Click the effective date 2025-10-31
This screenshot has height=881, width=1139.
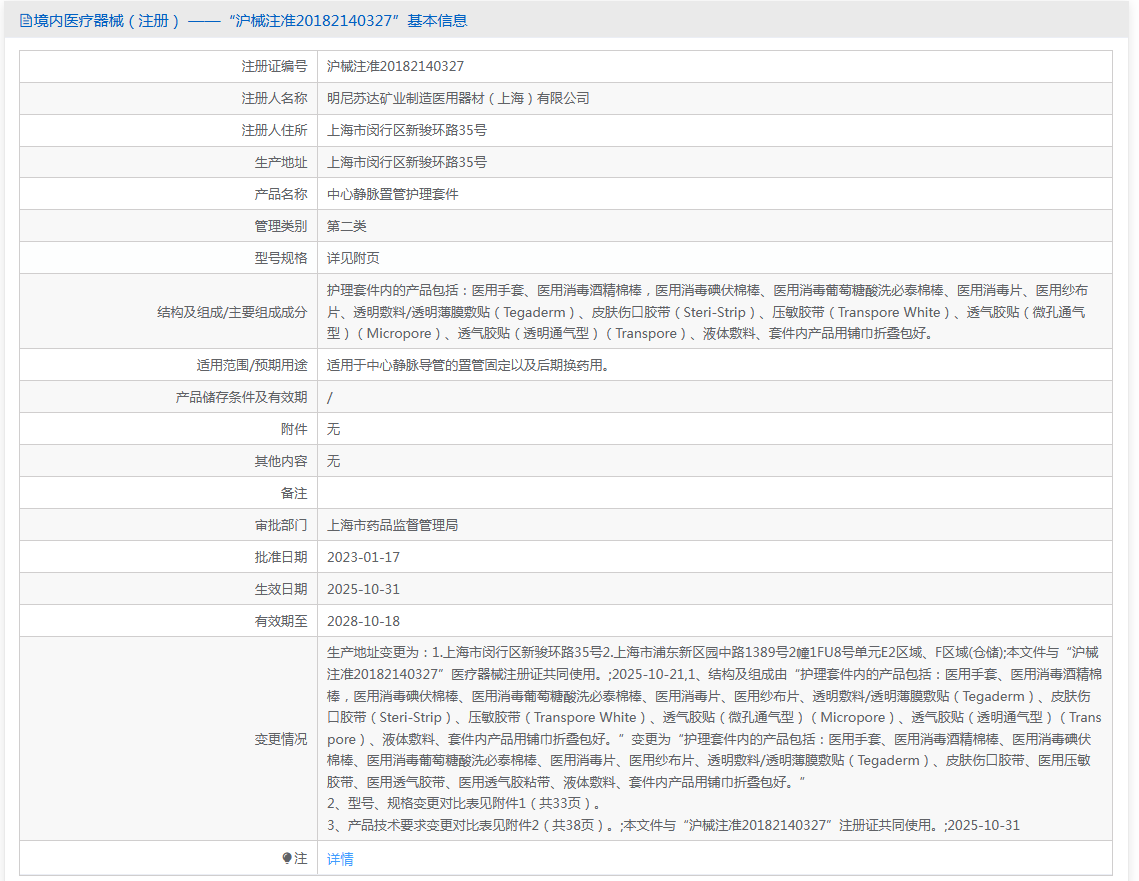point(363,589)
